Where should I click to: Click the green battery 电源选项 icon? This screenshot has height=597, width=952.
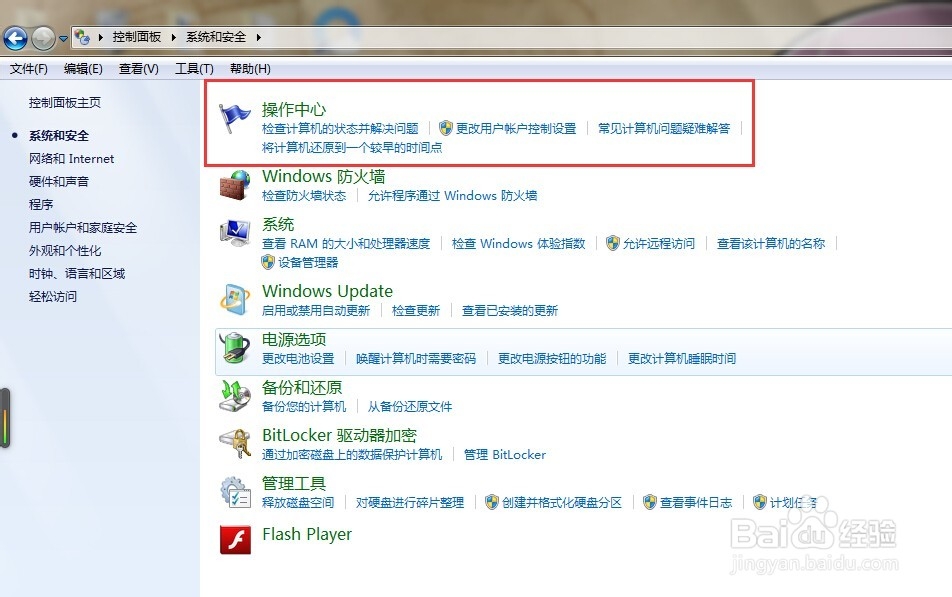pos(234,348)
